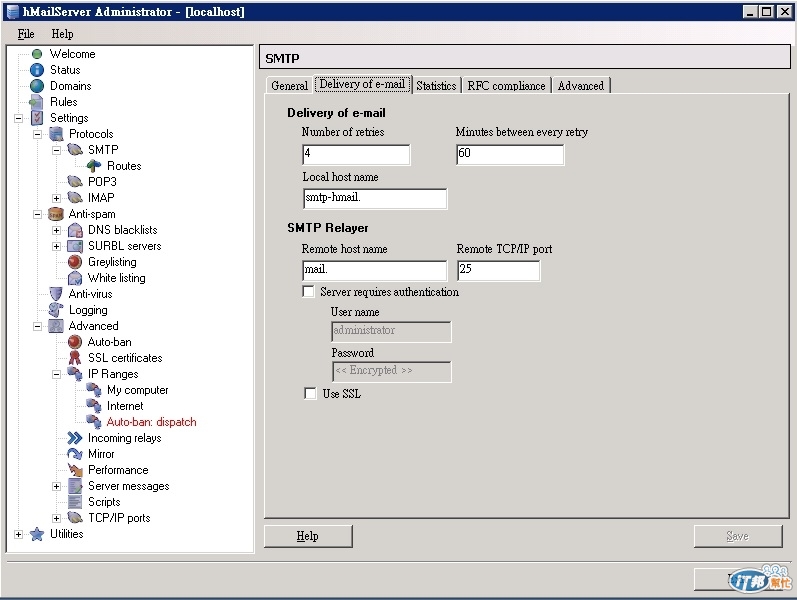This screenshot has width=797, height=600.
Task: Click the Anti-virus shield icon
Action: tap(56, 294)
